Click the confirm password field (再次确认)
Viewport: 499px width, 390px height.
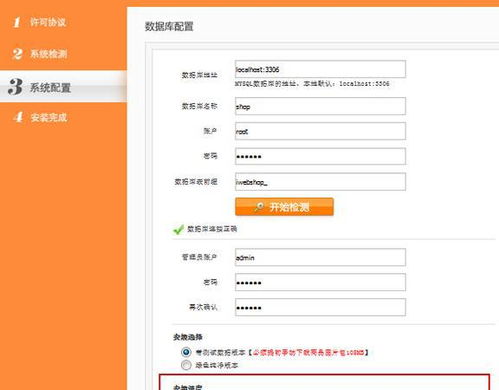(x=320, y=307)
